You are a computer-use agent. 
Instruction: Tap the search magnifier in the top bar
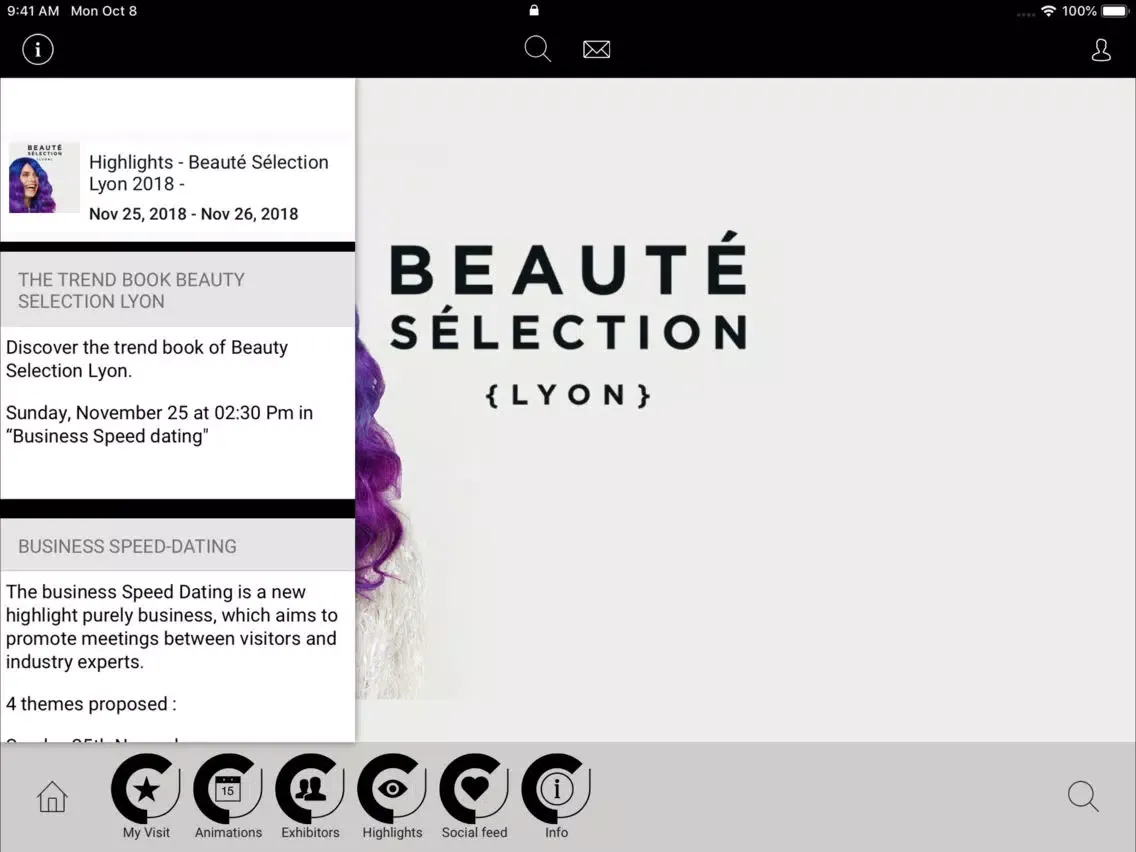click(537, 48)
